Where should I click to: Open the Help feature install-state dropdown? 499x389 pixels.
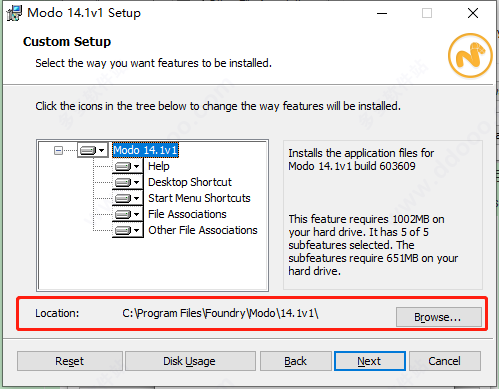[x=128, y=166]
